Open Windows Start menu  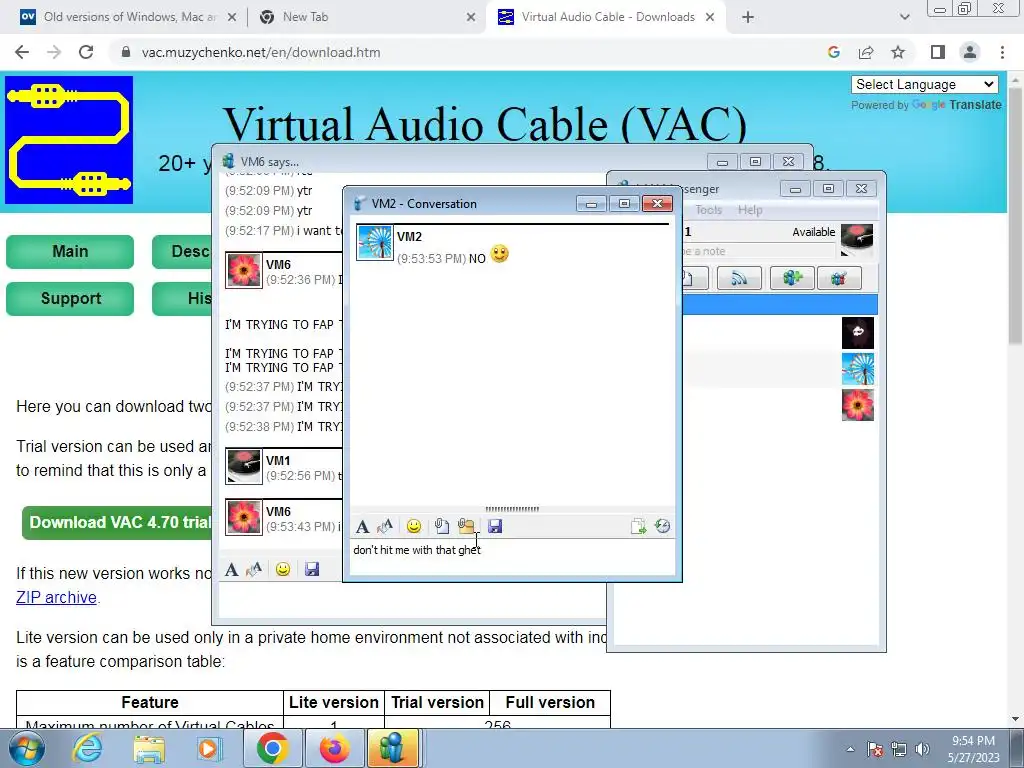click(27, 748)
